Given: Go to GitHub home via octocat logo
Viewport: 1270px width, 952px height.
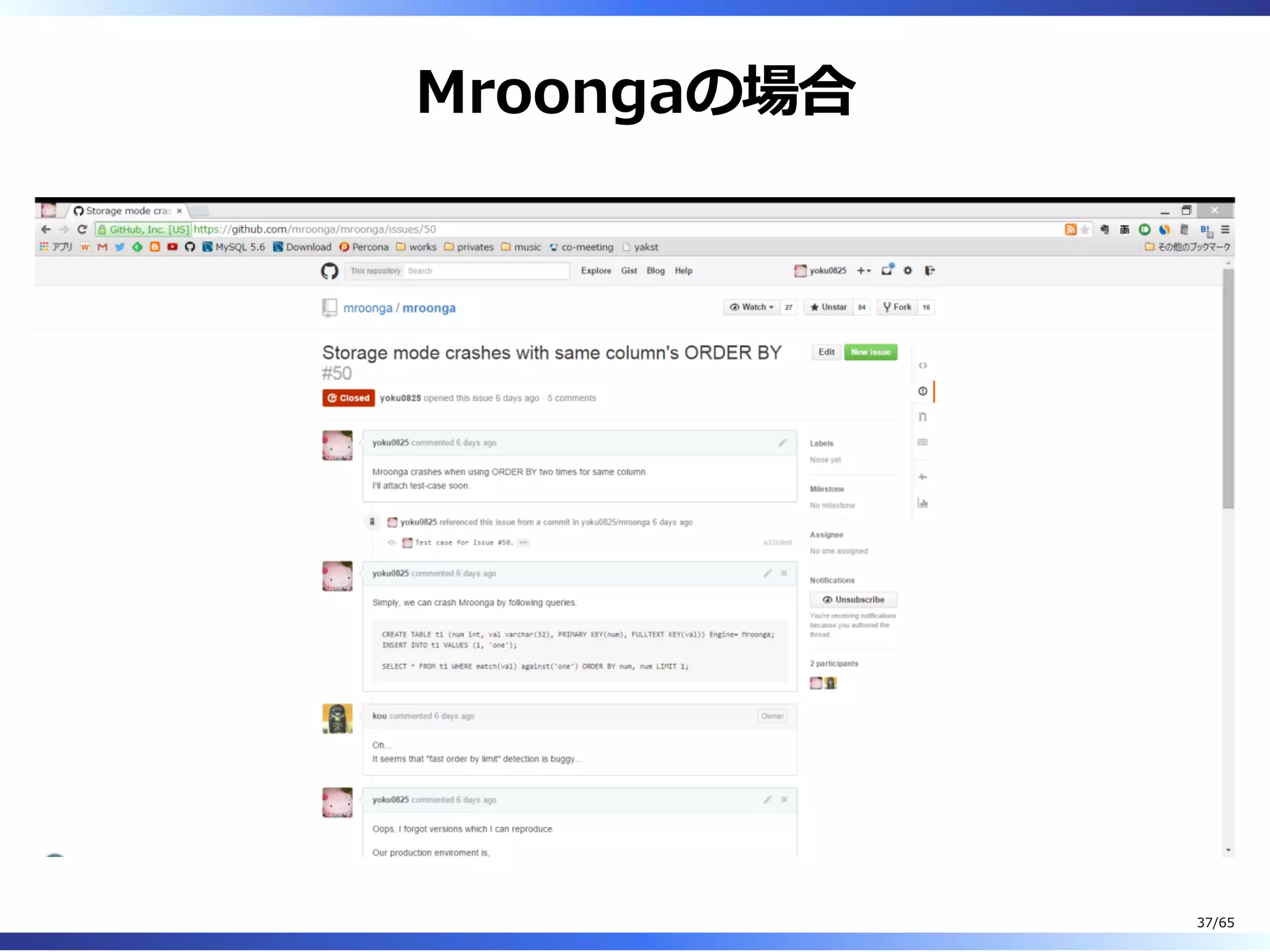Looking at the screenshot, I should tap(329, 271).
